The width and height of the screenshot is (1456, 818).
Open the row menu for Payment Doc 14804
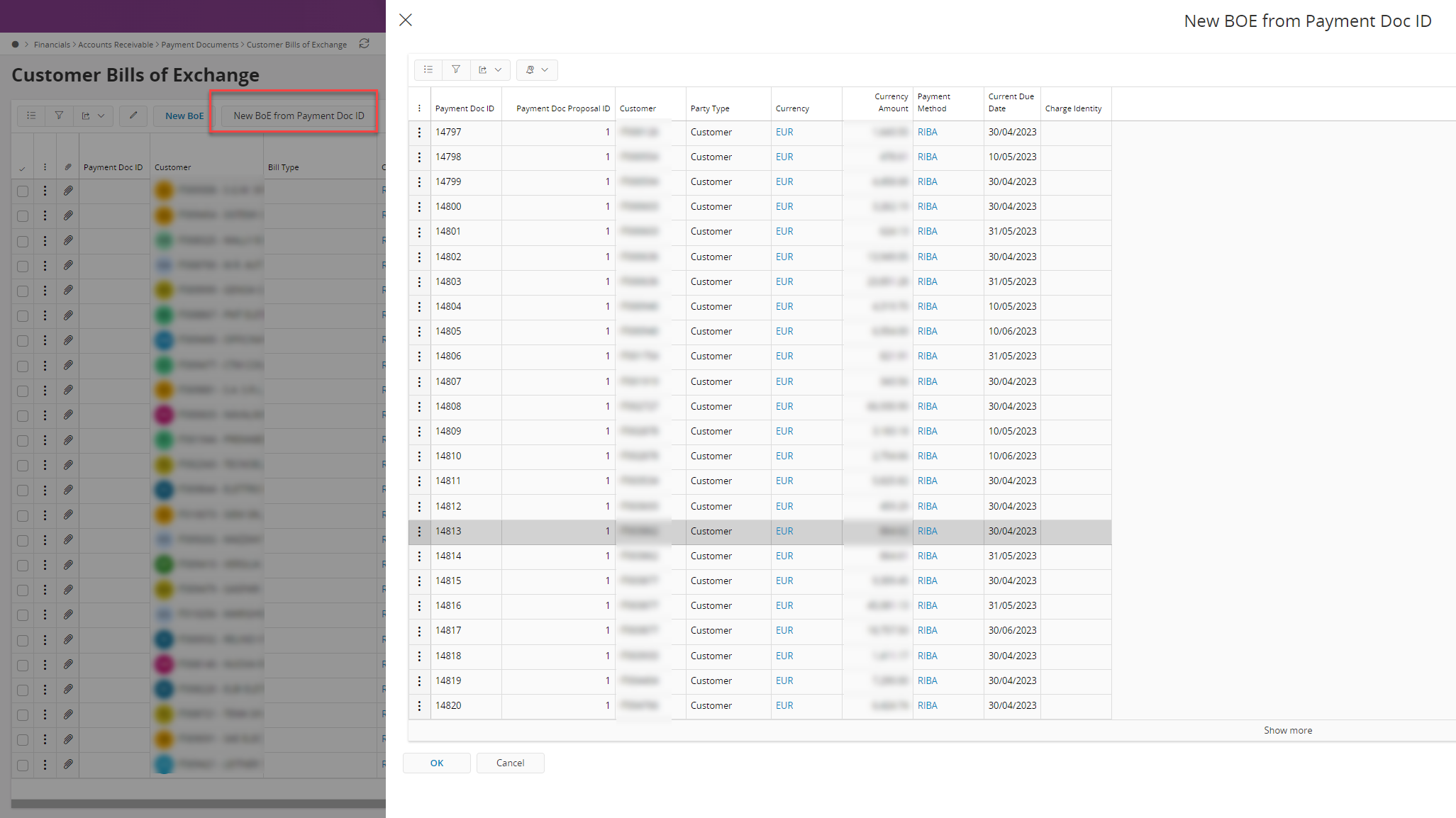point(419,307)
